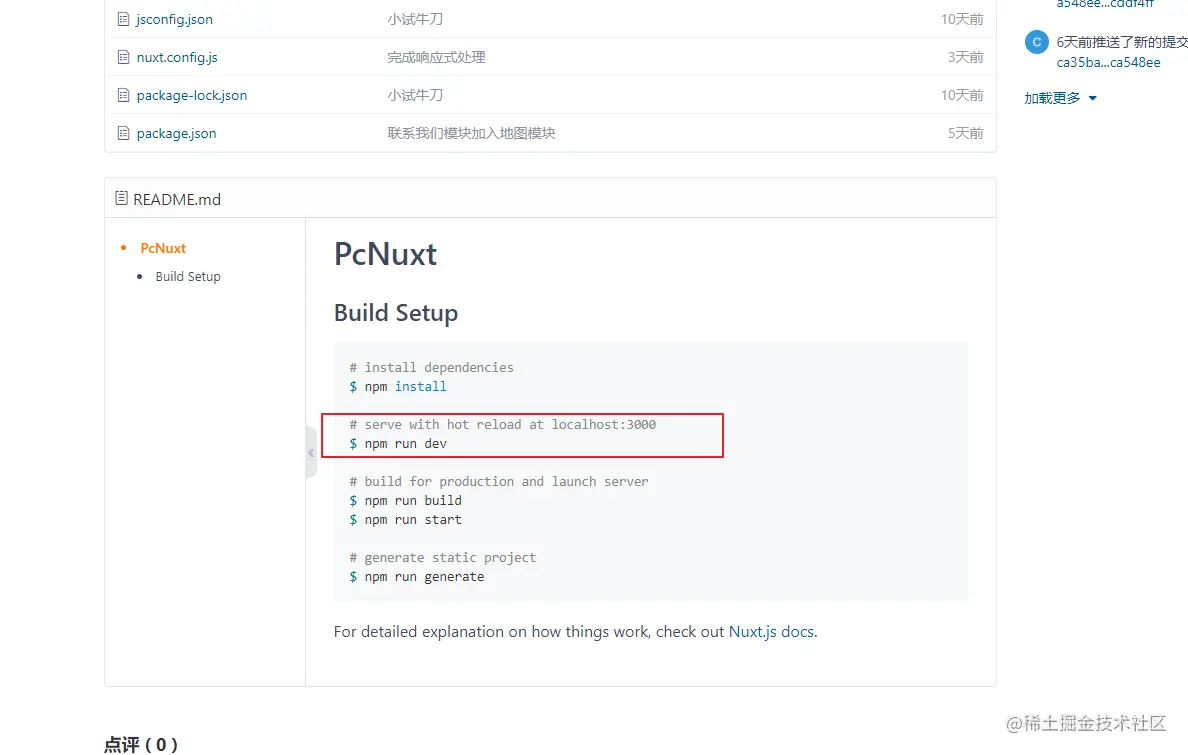Click 加载更多 to load more activity
Viewport: 1188px width, 755px height.
tap(1052, 98)
